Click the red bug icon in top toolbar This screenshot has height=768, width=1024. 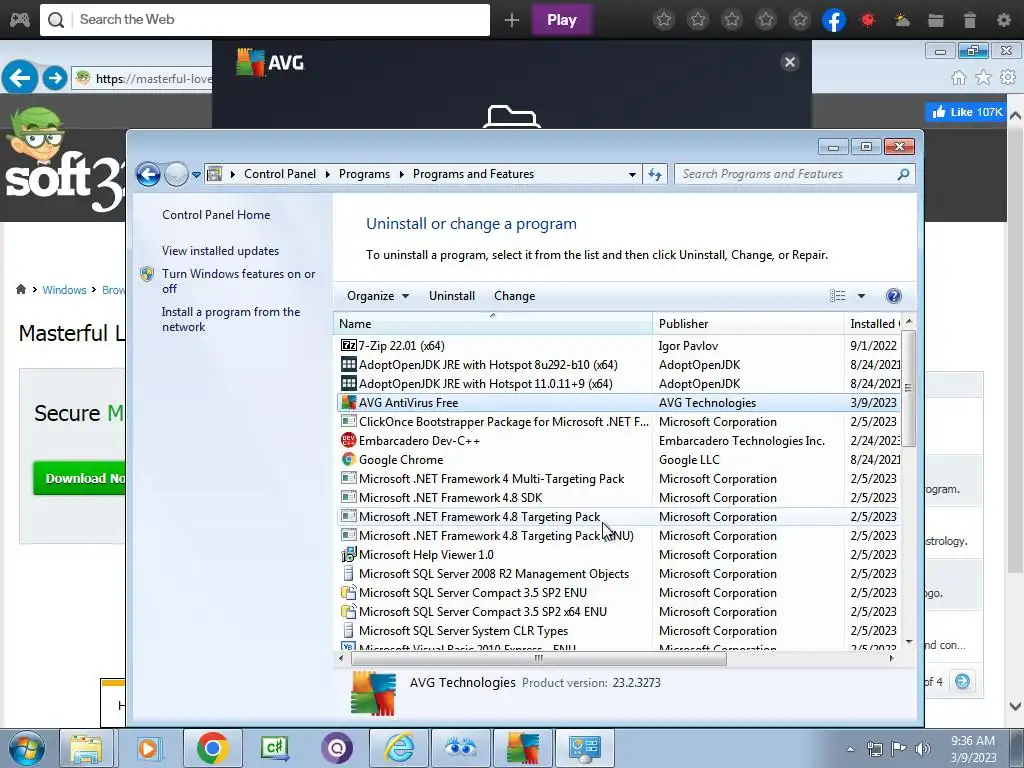click(x=868, y=20)
